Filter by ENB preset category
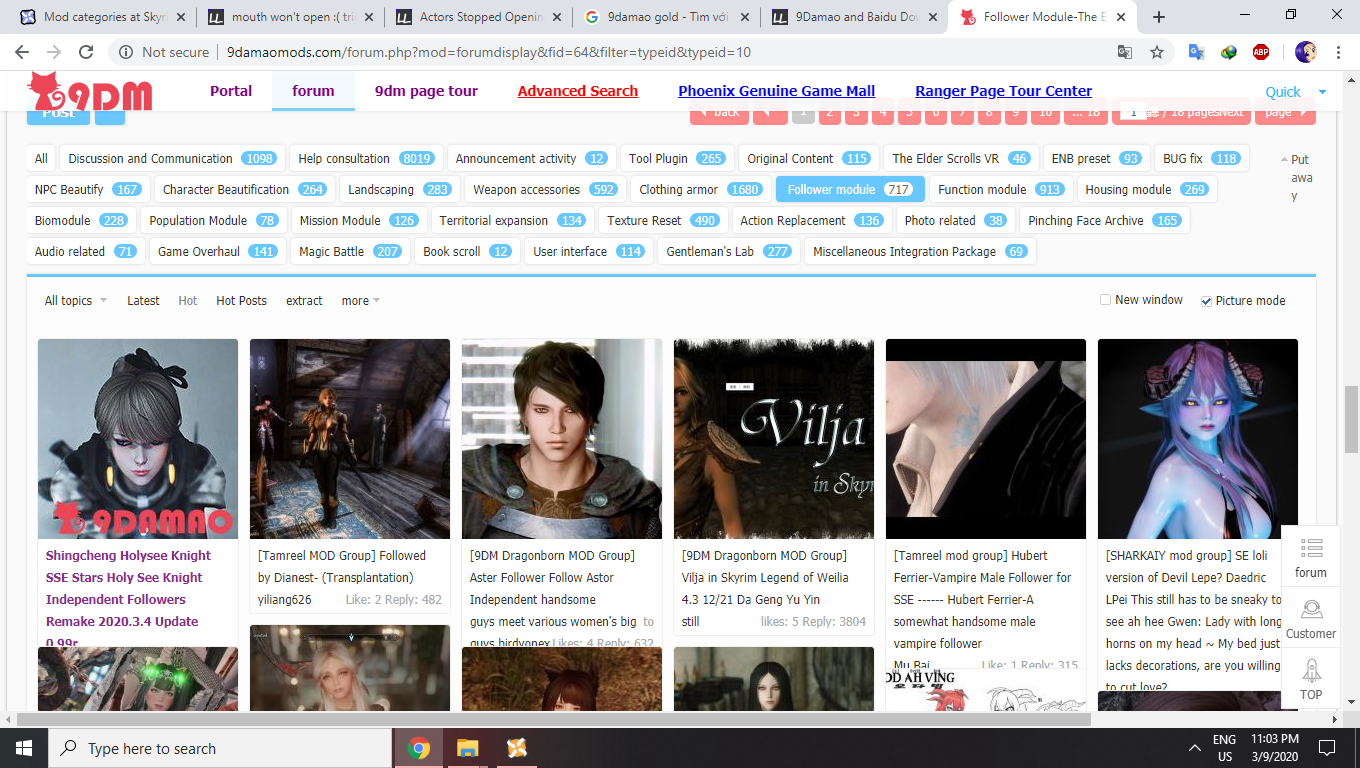This screenshot has width=1360, height=768. [x=1096, y=158]
